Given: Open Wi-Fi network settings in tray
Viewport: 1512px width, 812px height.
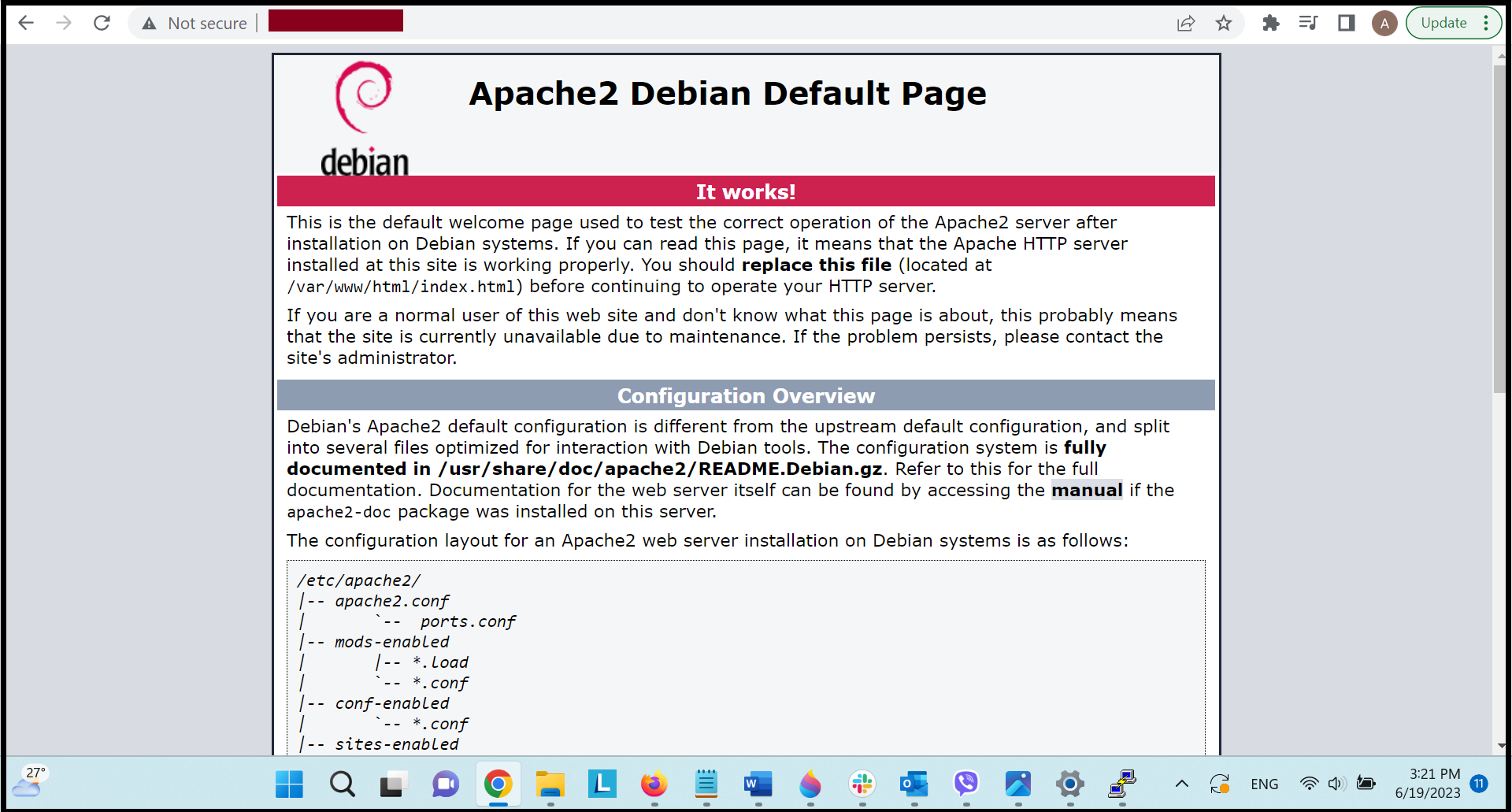Looking at the screenshot, I should 1309,784.
